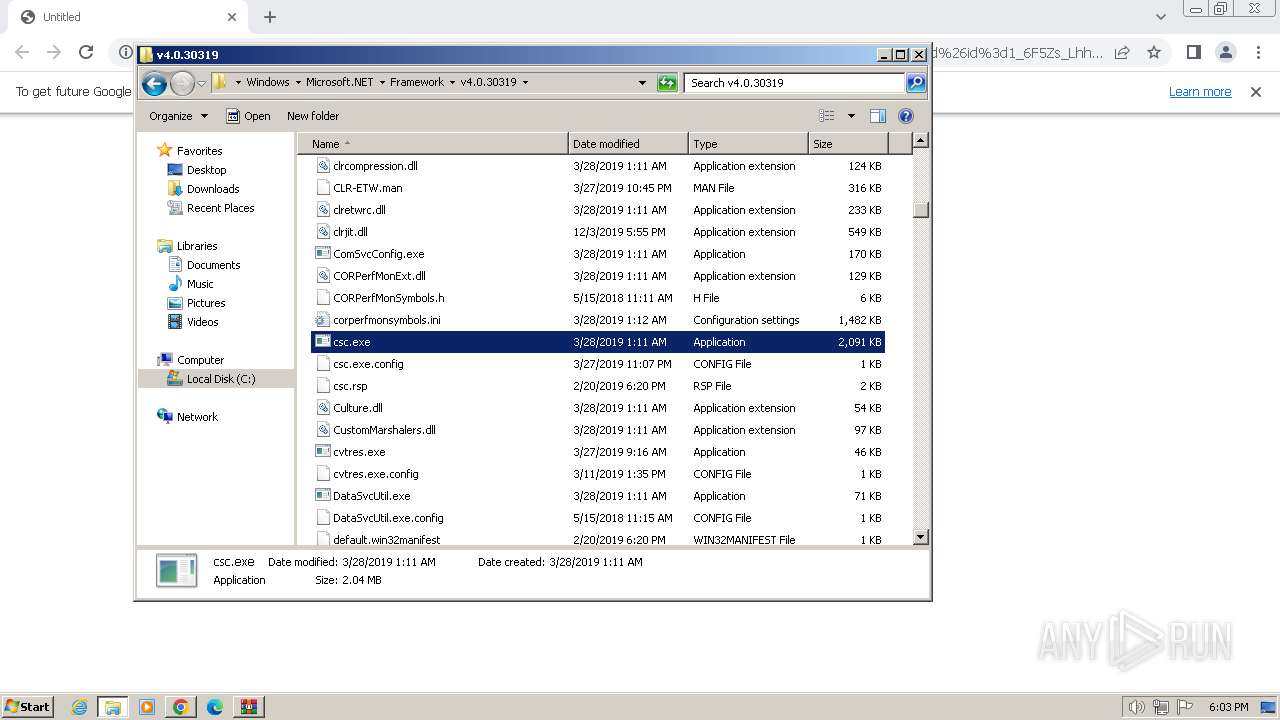Reload the Chrome page

[86, 52]
